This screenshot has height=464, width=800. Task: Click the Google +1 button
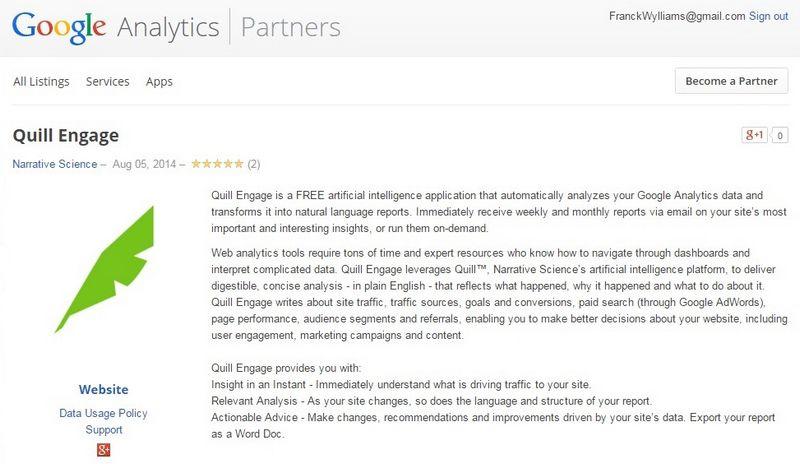click(x=753, y=135)
